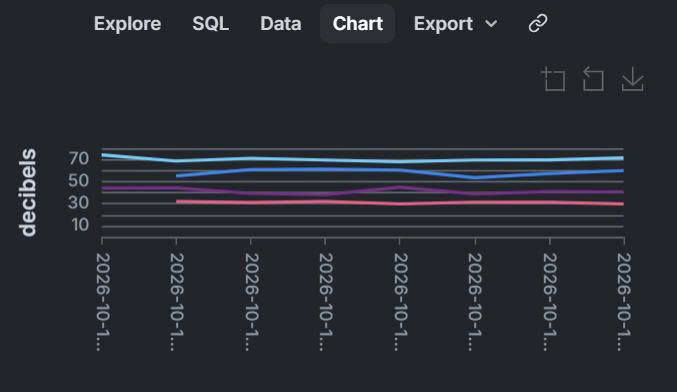
Task: Switch to the SQL tab
Action: (x=211, y=24)
